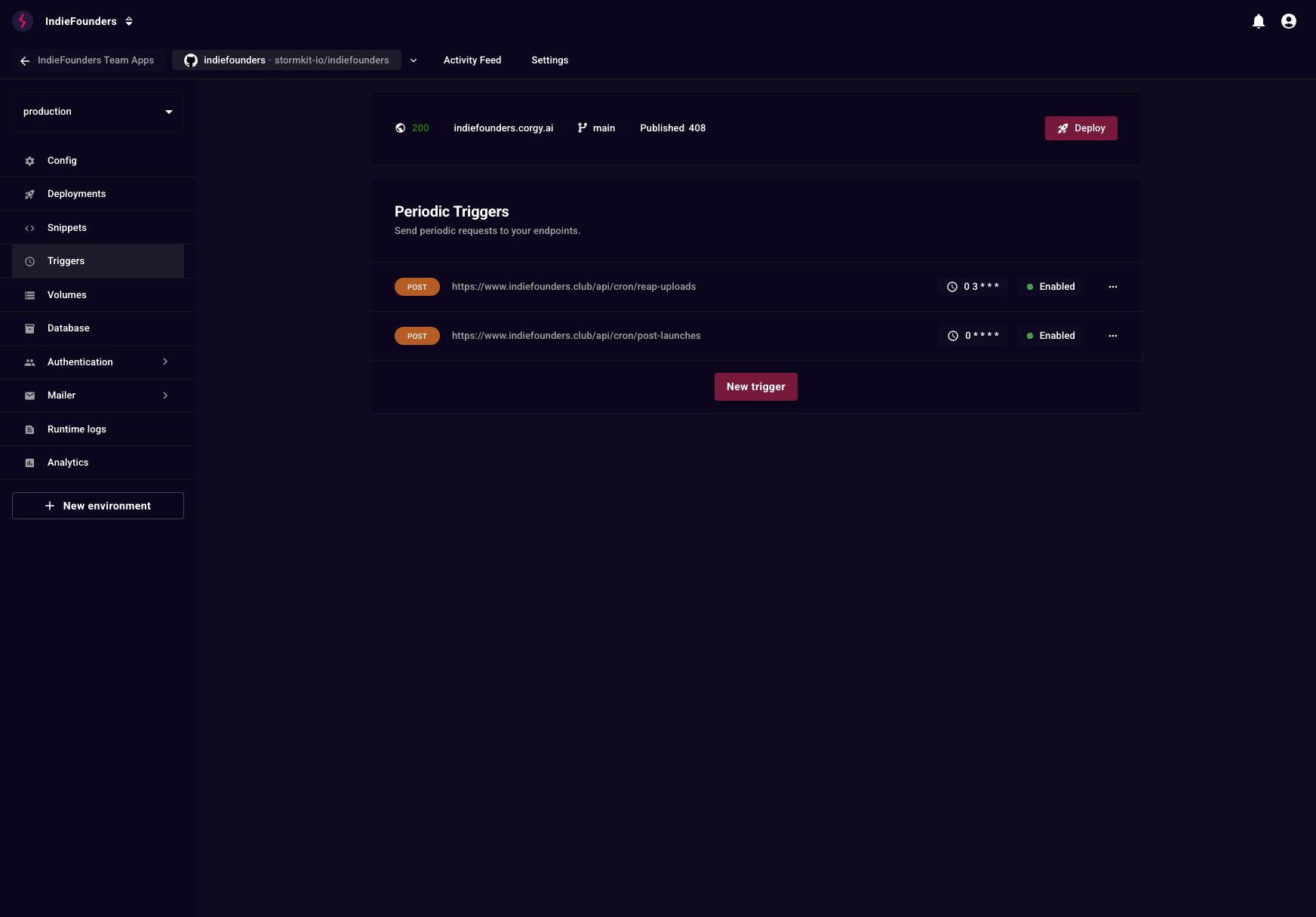This screenshot has height=917, width=1316.
Task: Click the Periodic Triggers heading
Action: coord(452,212)
